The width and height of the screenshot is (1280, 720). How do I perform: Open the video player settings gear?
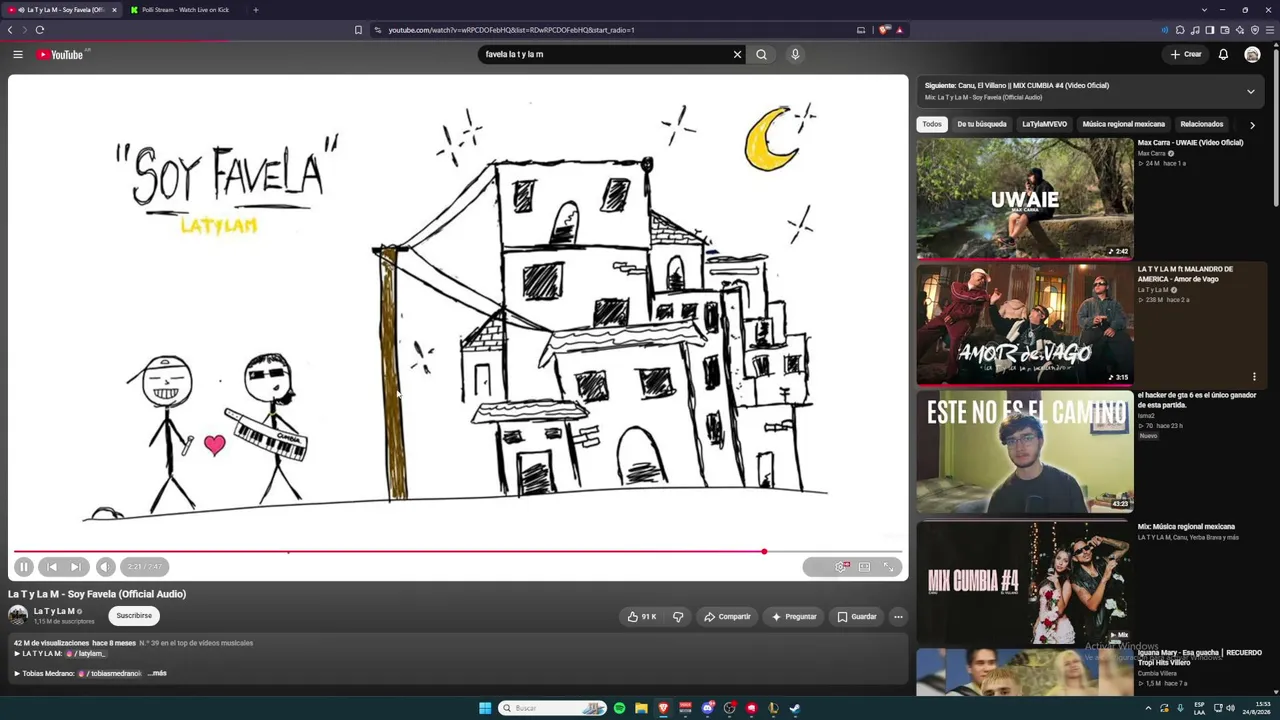click(x=841, y=567)
